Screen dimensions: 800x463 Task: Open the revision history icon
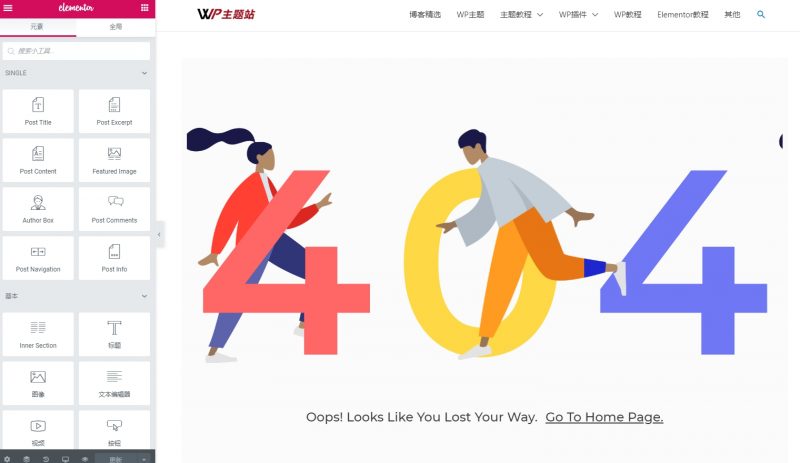(46, 459)
